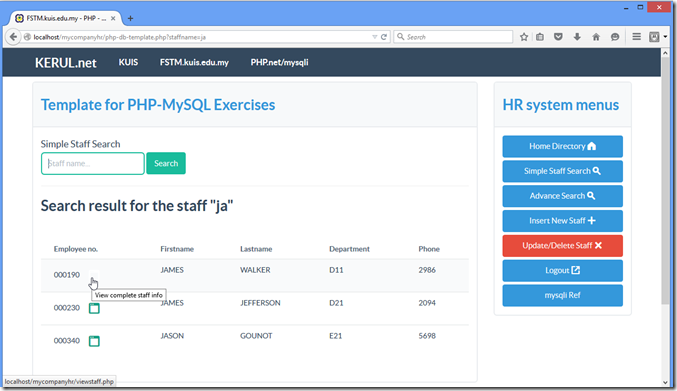View complete info for staff 000340
677x391 pixels.
(94, 341)
